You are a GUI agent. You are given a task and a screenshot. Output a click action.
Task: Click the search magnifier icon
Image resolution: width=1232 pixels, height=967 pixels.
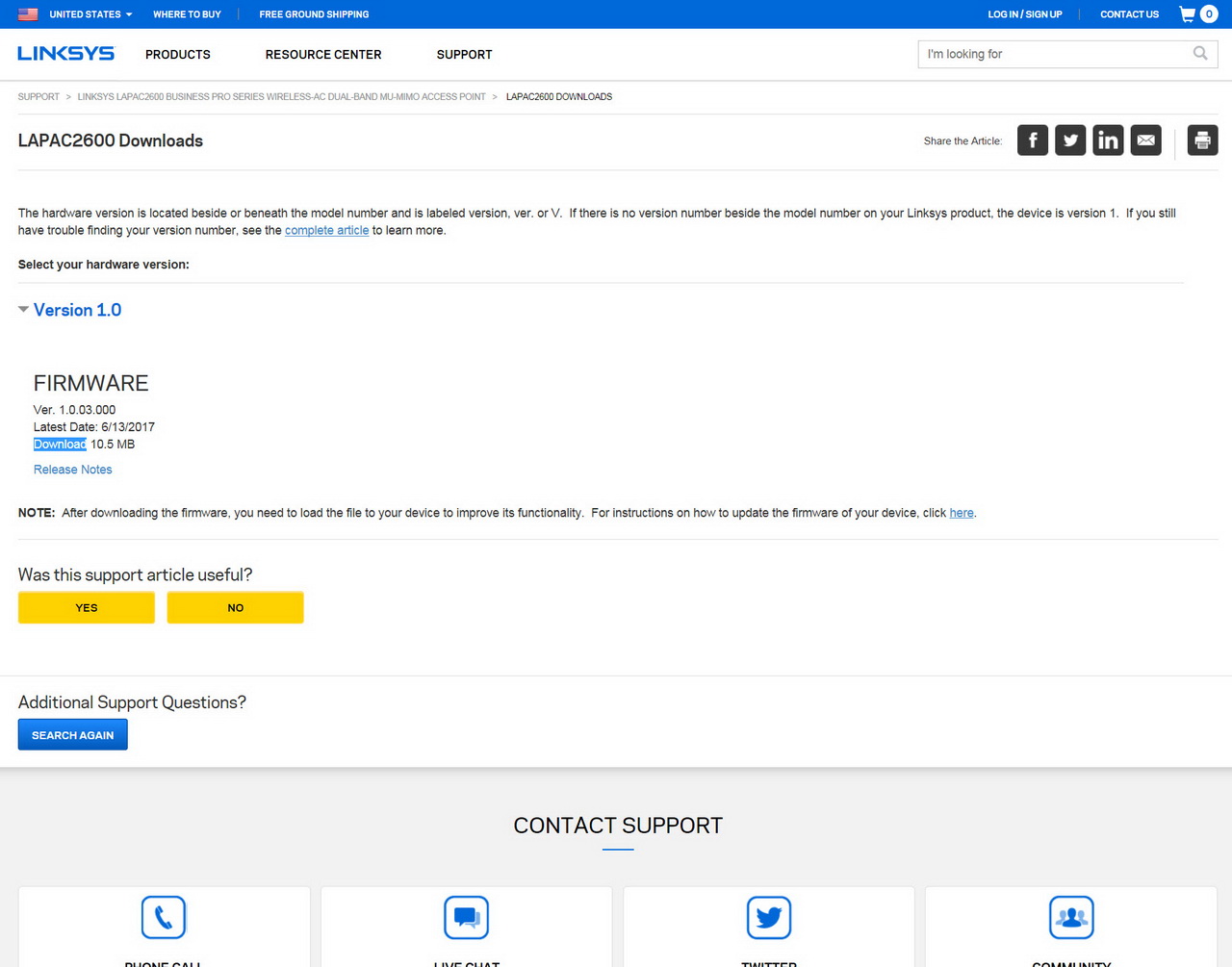[x=1200, y=54]
